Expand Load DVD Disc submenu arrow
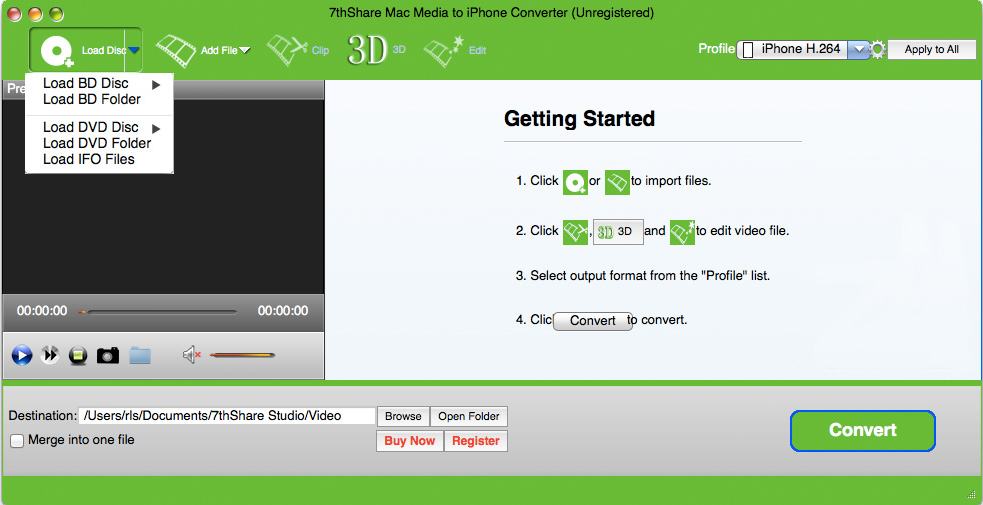The width and height of the screenshot is (983, 505). [155, 128]
